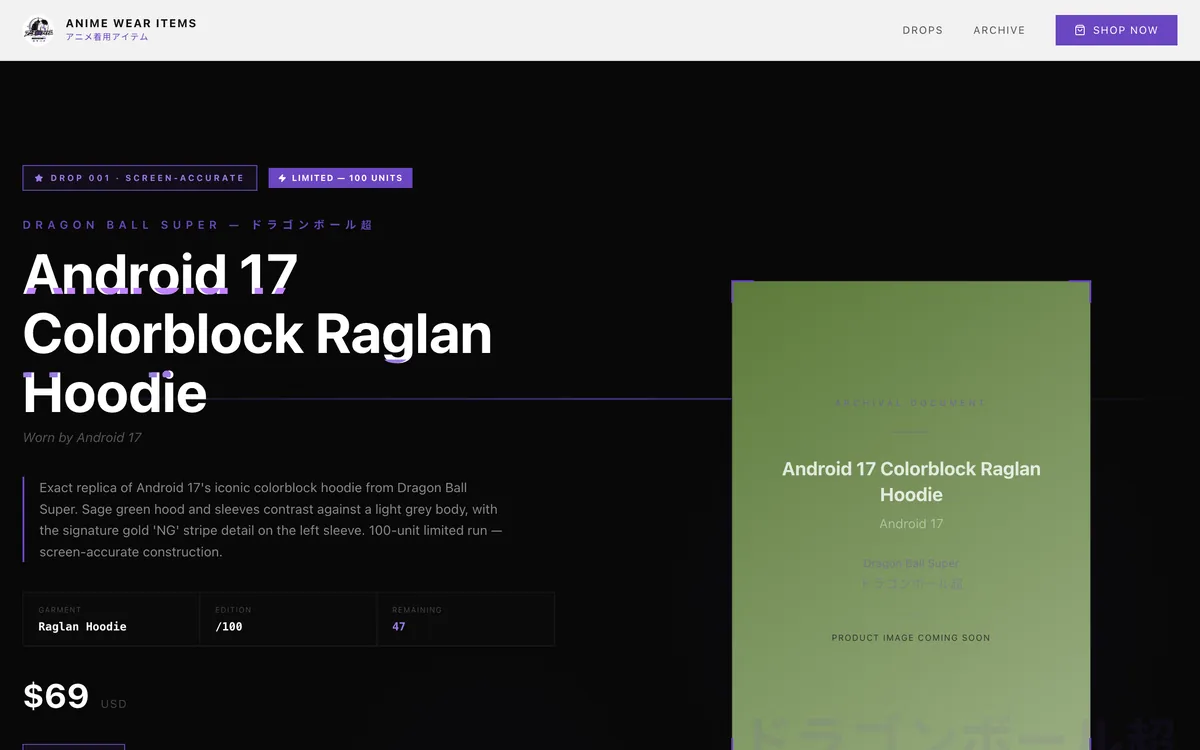Click the 'Archival Document' label on card
Screen dimensions: 1200x750
click(x=911, y=403)
